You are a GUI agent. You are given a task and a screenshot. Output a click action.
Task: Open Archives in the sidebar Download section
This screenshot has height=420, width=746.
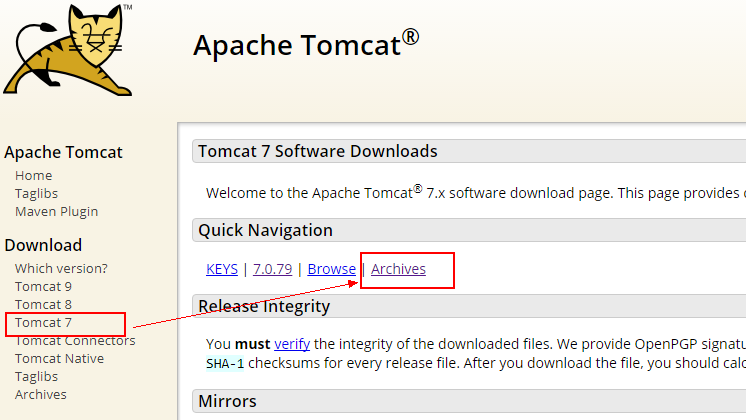[x=40, y=395]
